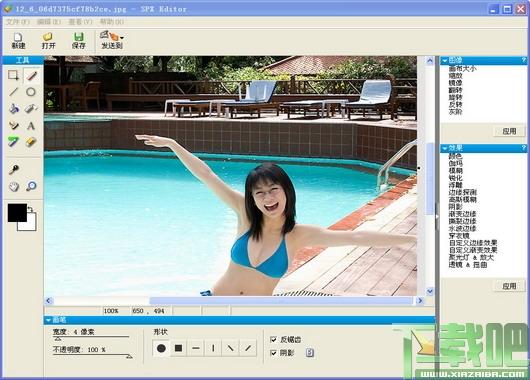Apply the selected 效果 effect

click(x=509, y=286)
